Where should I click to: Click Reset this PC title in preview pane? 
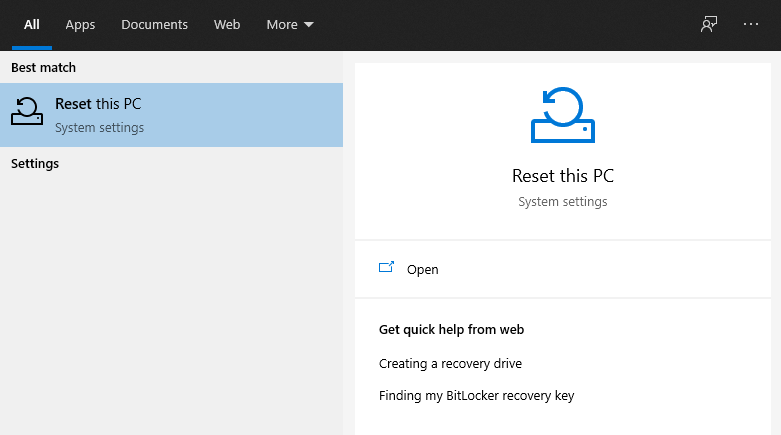pos(563,176)
